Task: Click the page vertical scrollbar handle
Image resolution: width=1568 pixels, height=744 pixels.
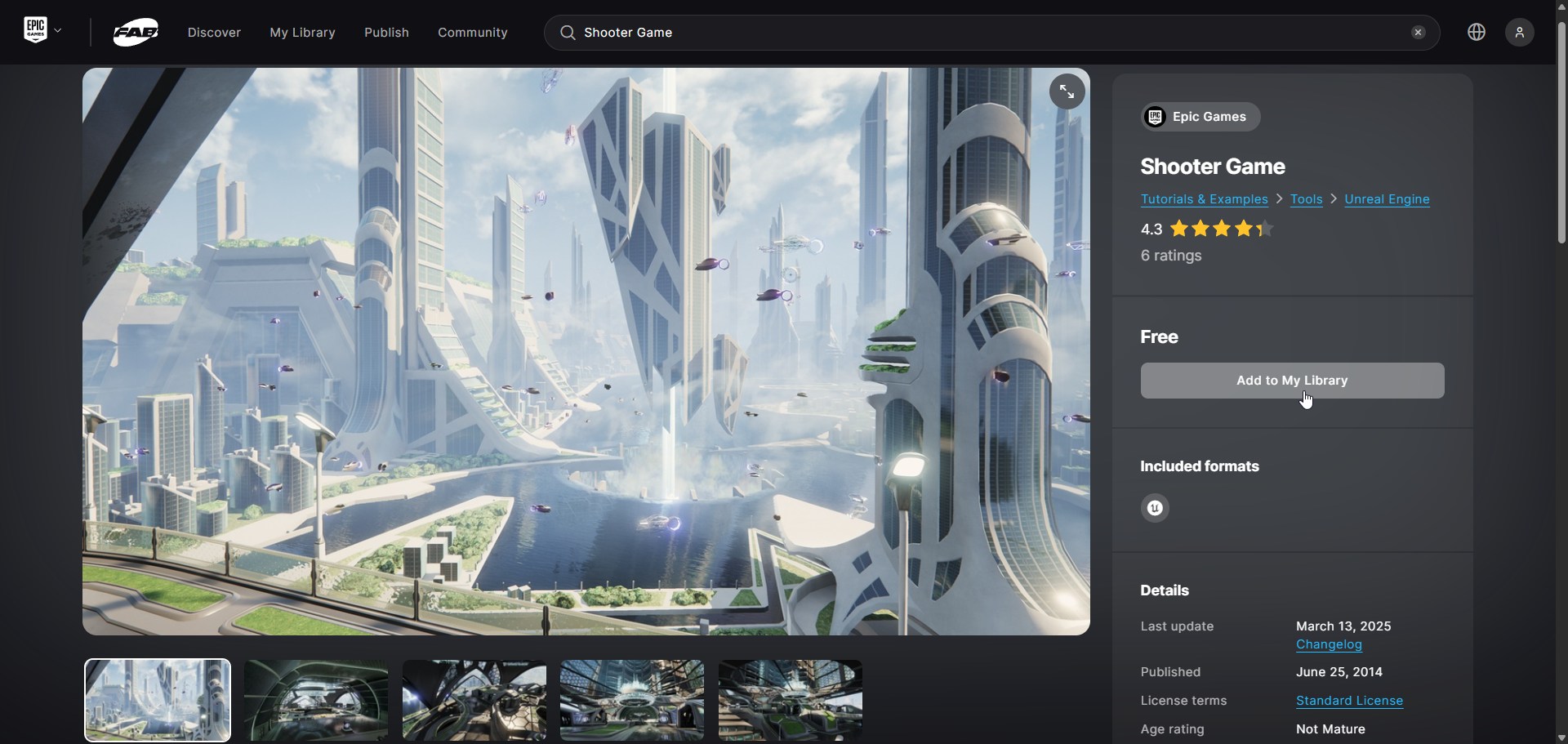Action: point(1561,131)
